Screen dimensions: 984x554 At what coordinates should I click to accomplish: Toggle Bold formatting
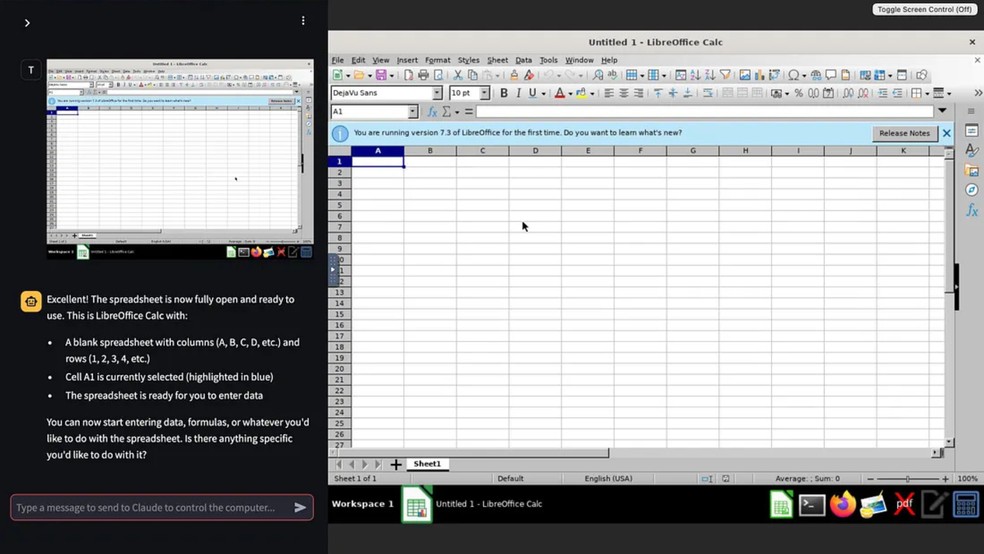click(x=503, y=93)
